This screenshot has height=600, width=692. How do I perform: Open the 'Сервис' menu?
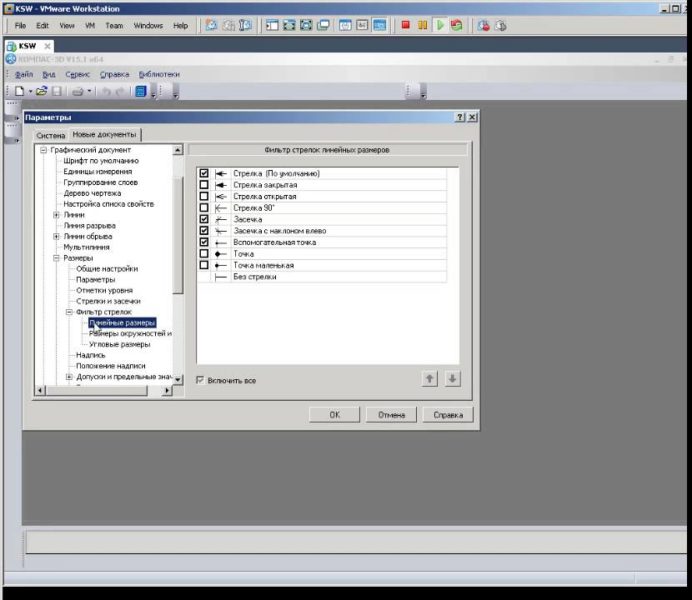[x=78, y=74]
